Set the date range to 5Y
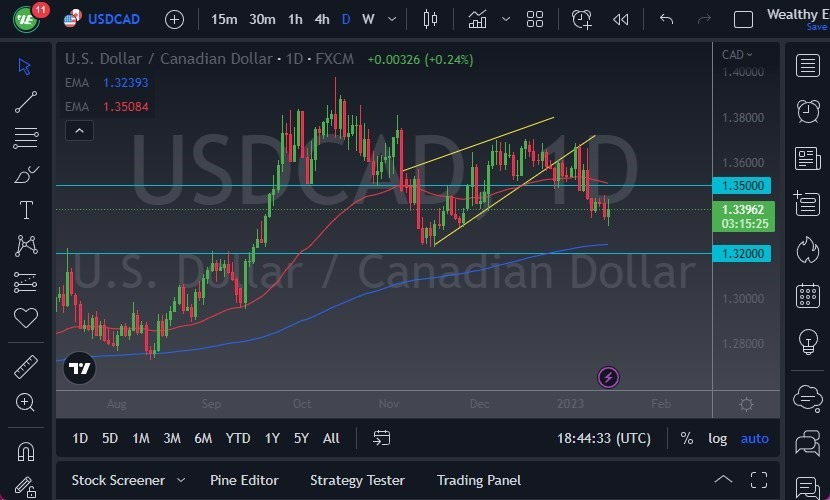 (301, 438)
